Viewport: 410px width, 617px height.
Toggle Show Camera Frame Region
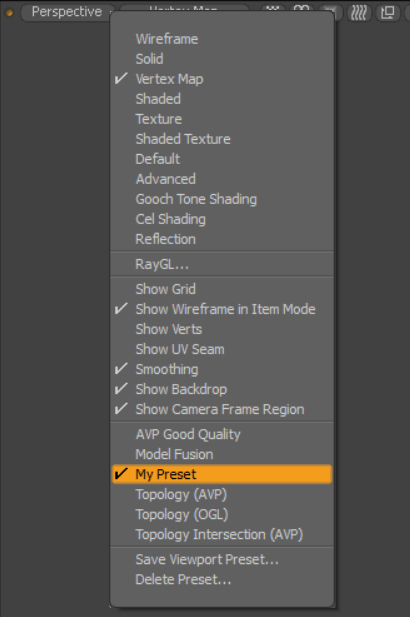point(222,410)
